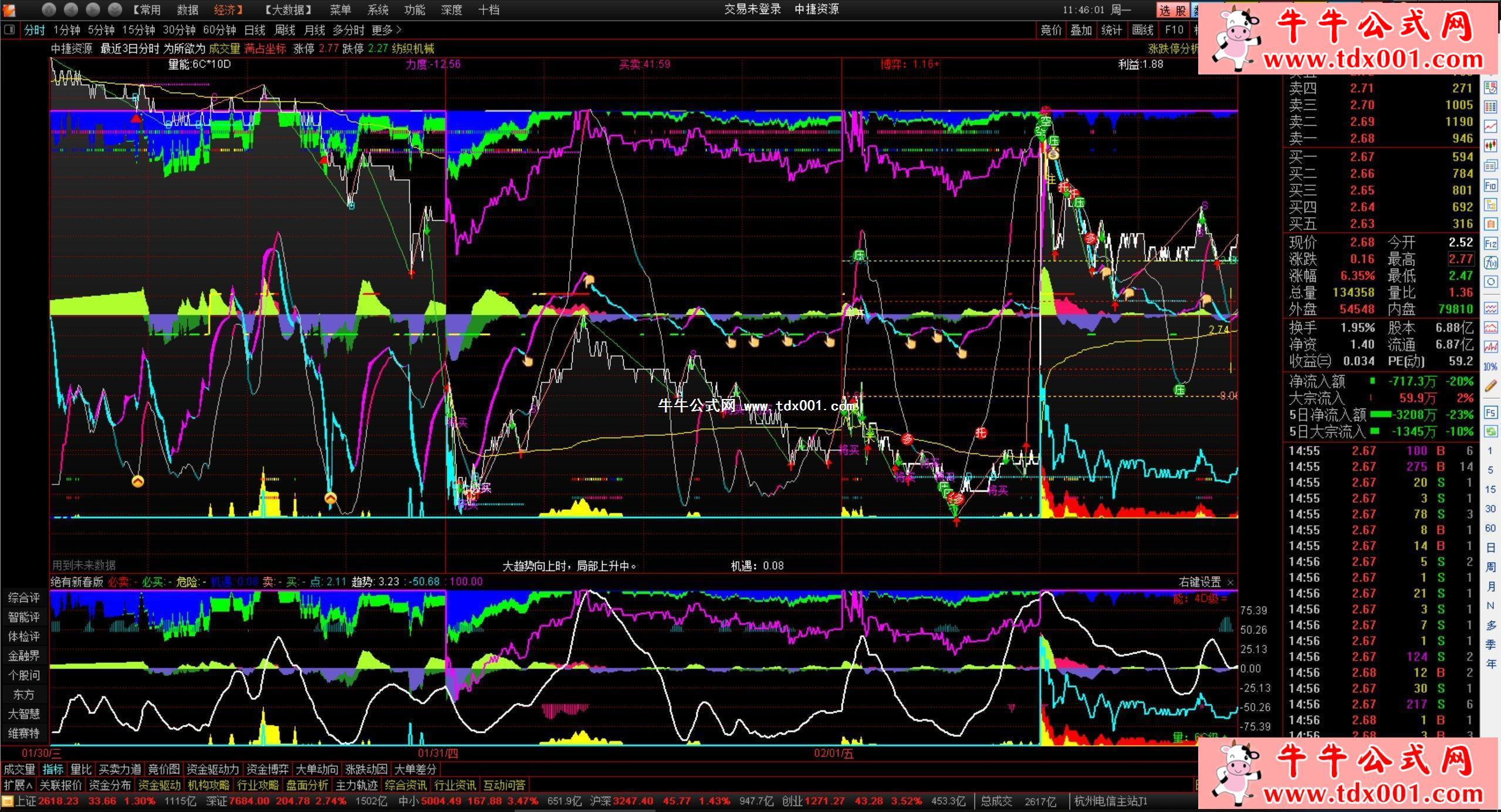Toggle the side panel icon beside 分时
This screenshot has width=1501, height=812.
pyautogui.click(x=9, y=30)
